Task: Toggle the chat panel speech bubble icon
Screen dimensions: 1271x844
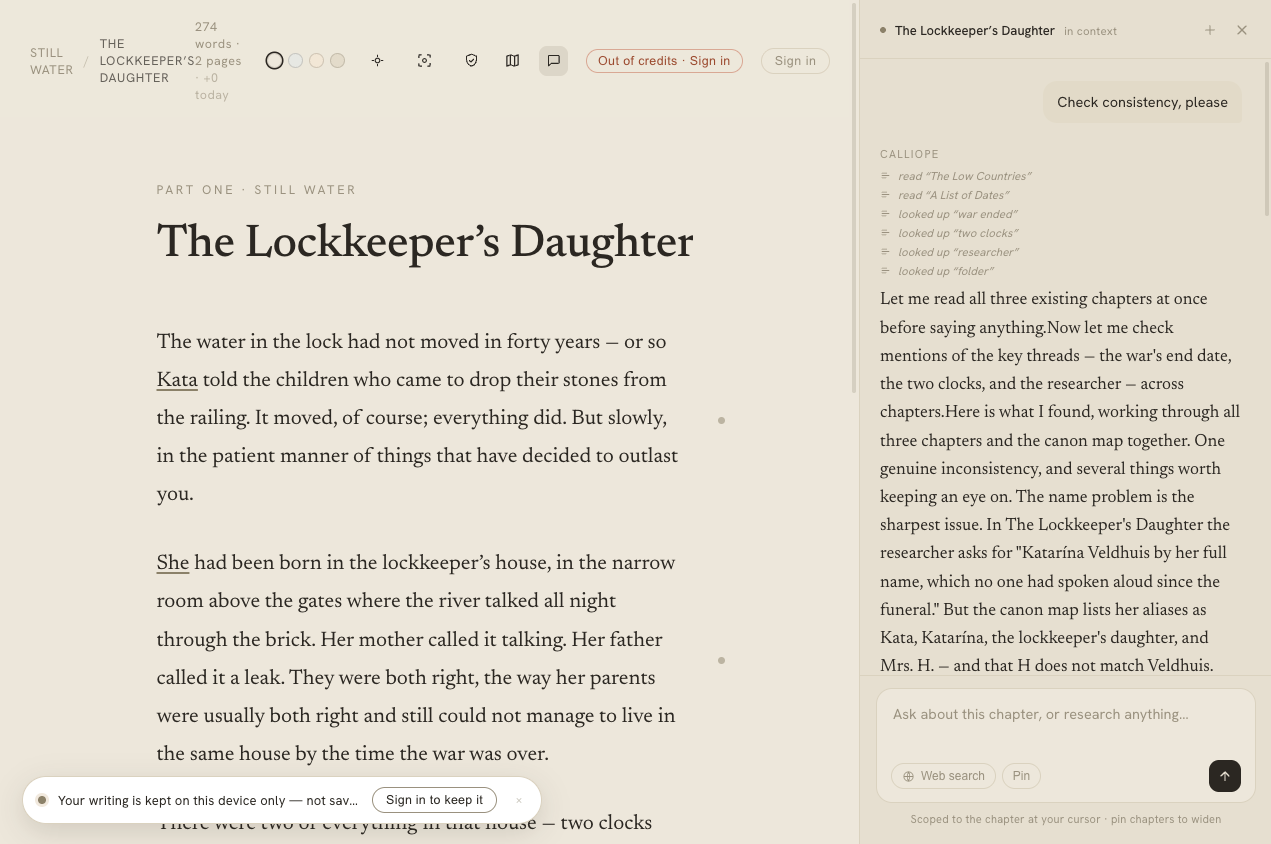Action: click(553, 61)
